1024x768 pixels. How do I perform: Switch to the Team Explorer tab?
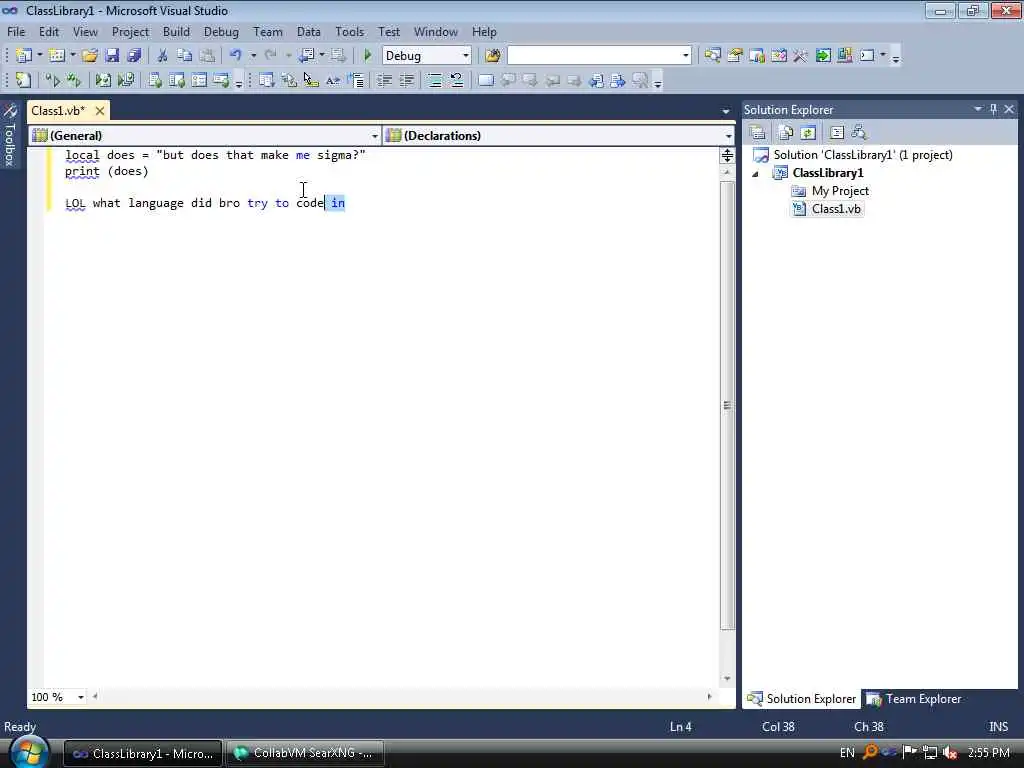pos(914,699)
